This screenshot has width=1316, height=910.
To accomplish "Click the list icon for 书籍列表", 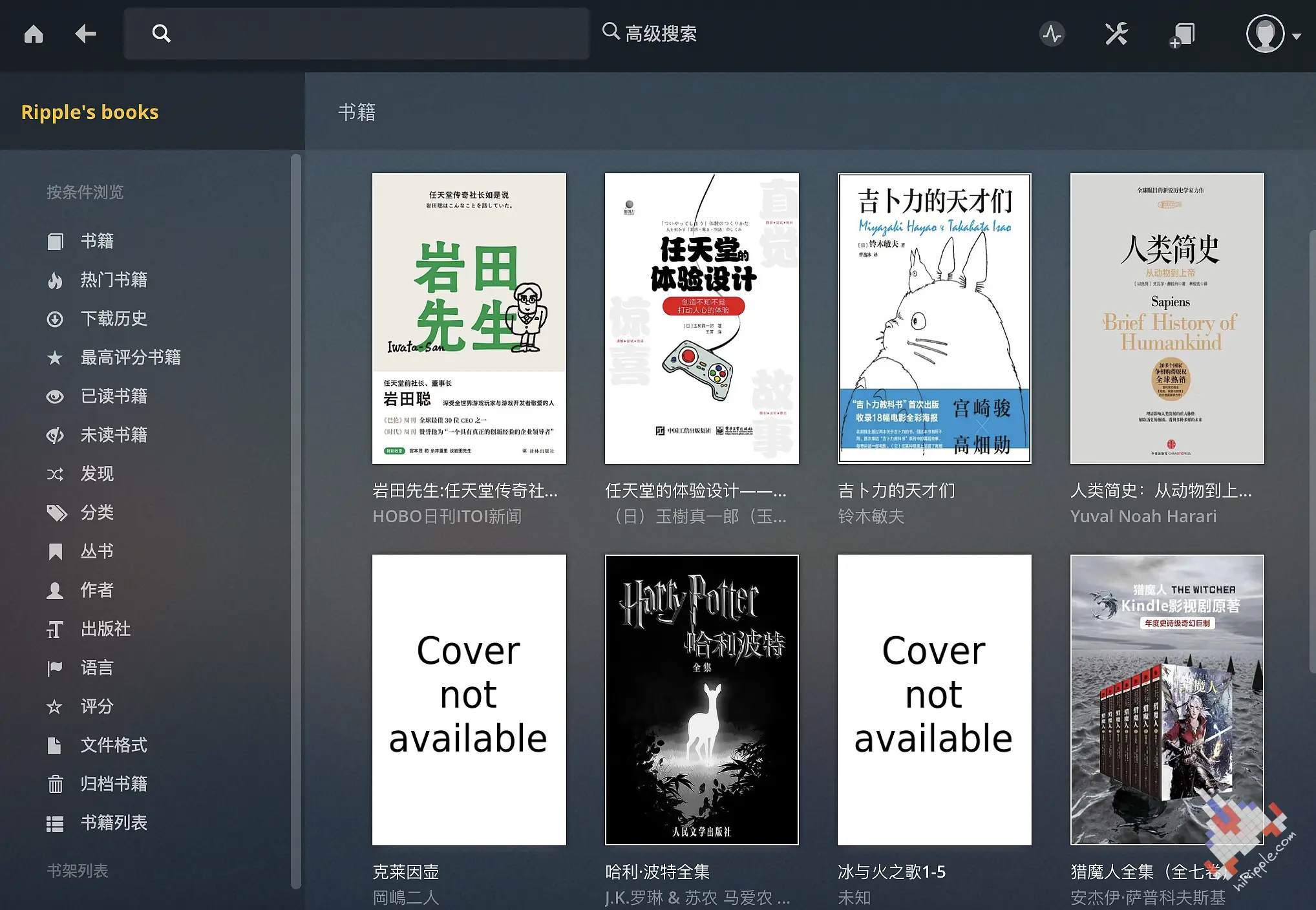I will 56,823.
